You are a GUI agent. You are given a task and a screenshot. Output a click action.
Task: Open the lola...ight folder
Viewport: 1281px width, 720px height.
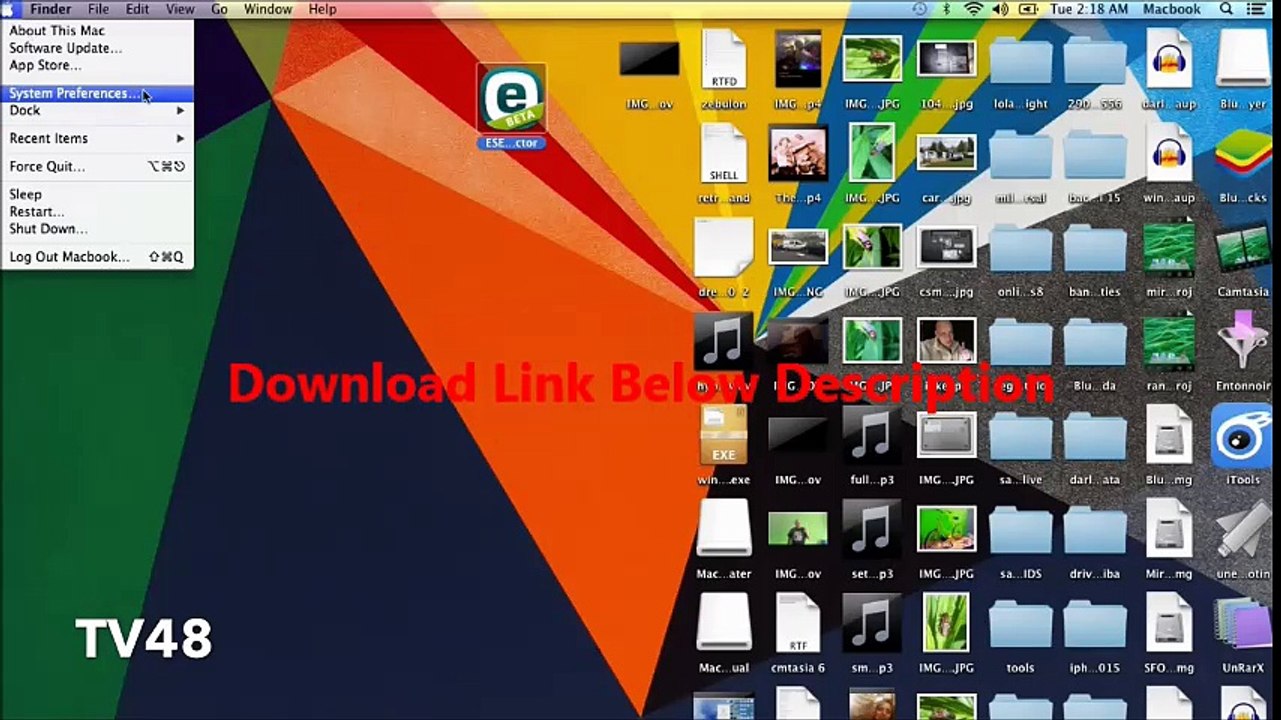tap(1021, 62)
